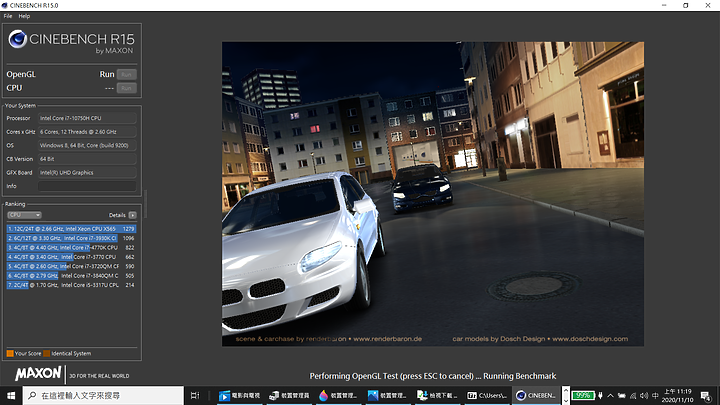Viewport: 720px width, 405px height.
Task: Select ranking row 4 Intel Core i7-3770
Action: pyautogui.click(x=71, y=257)
